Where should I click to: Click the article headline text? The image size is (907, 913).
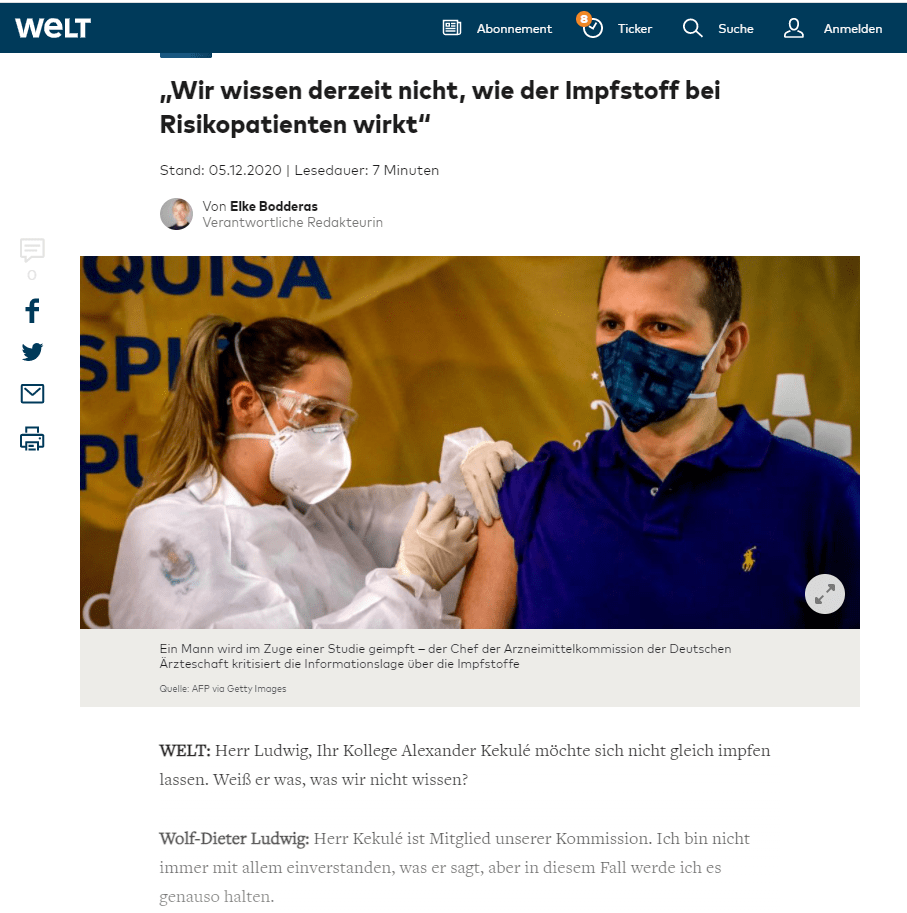440,107
